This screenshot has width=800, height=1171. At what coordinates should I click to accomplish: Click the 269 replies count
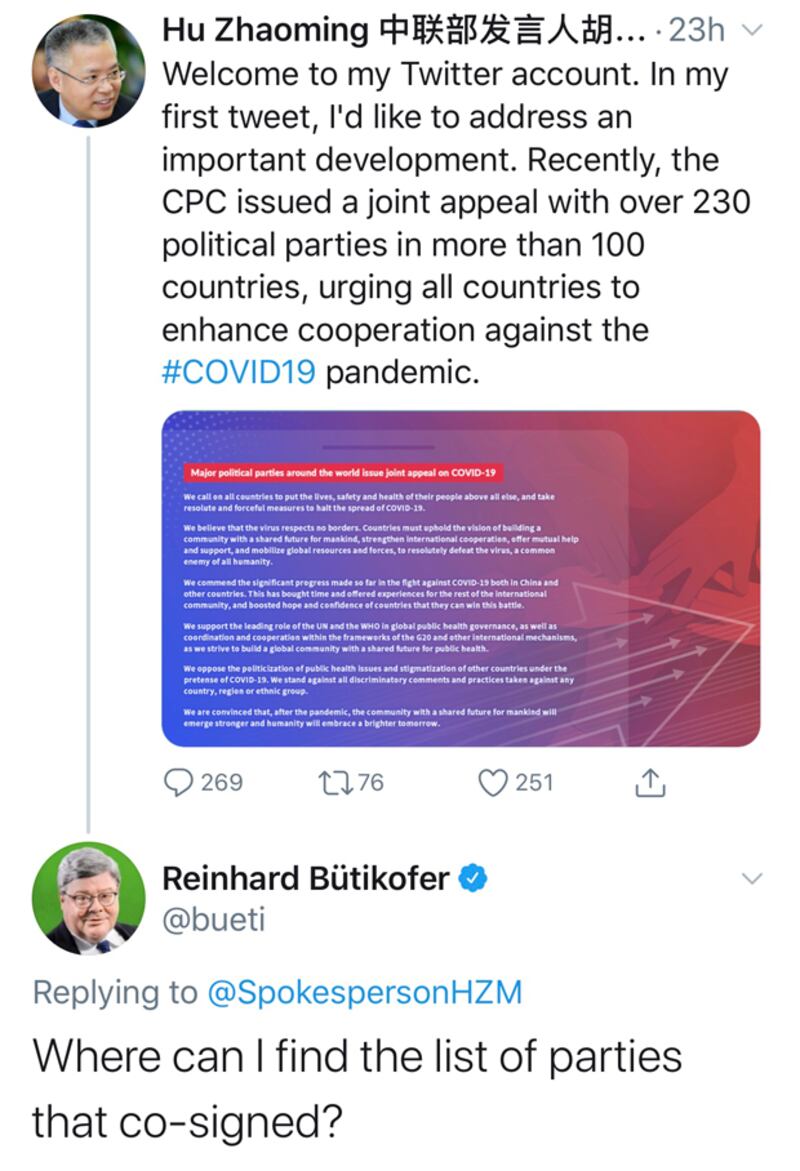pyautogui.click(x=222, y=783)
